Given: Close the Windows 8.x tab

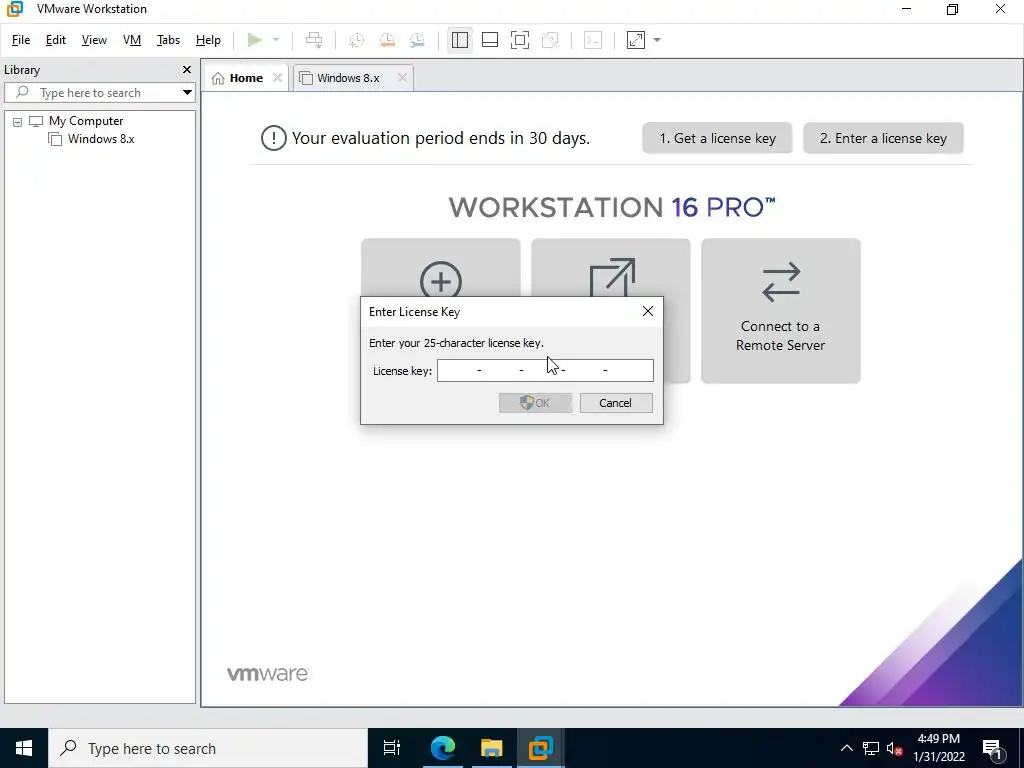Looking at the screenshot, I should (x=402, y=78).
